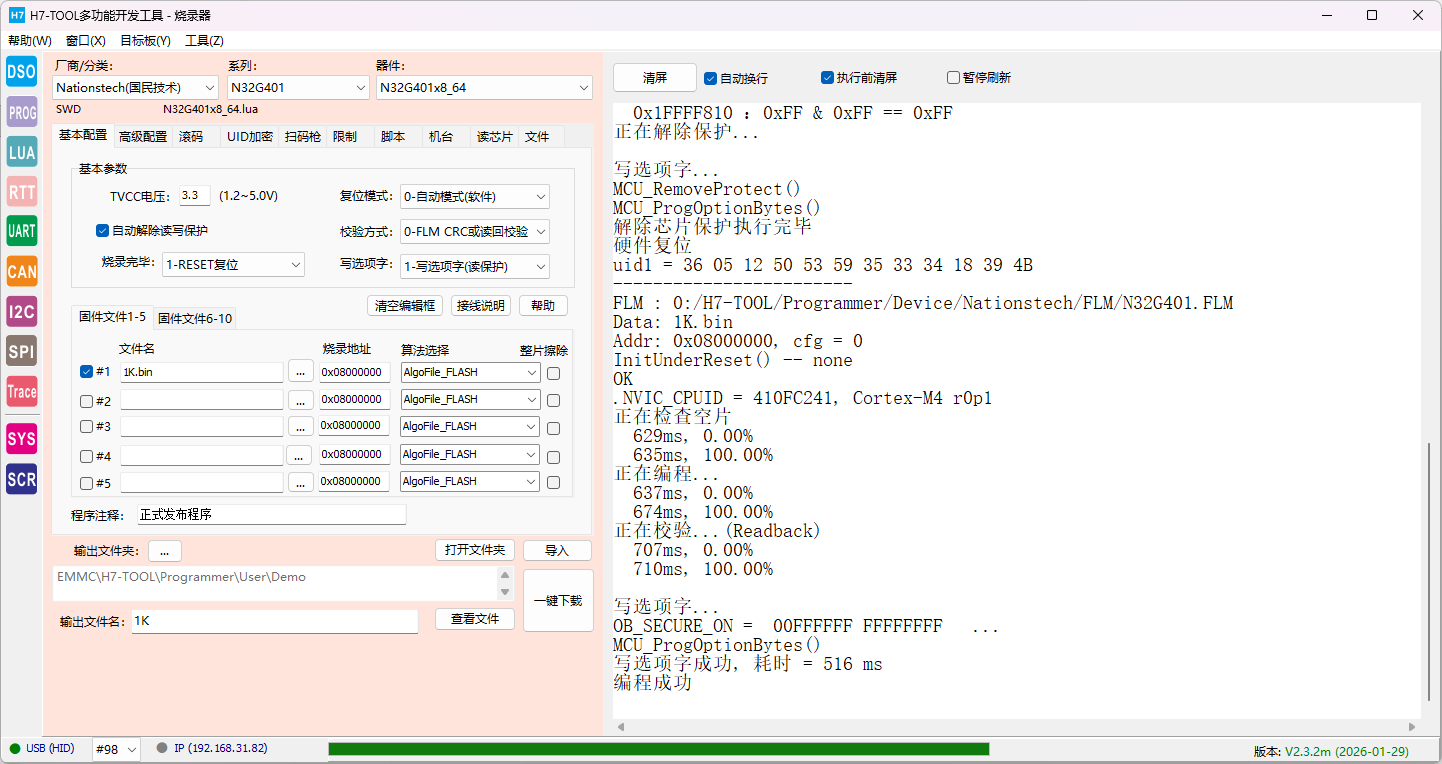The height and width of the screenshot is (764, 1442).
Task: Click the 程序注释 comment input field
Action: pyautogui.click(x=271, y=515)
